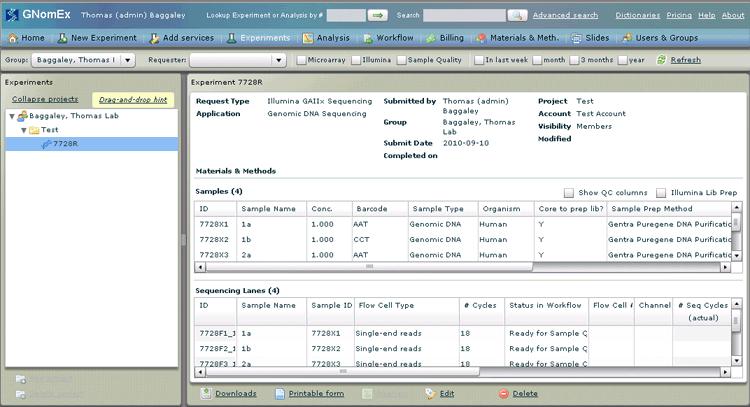Select sample row 7728X2
This screenshot has width=750, height=407.
click(x=463, y=240)
